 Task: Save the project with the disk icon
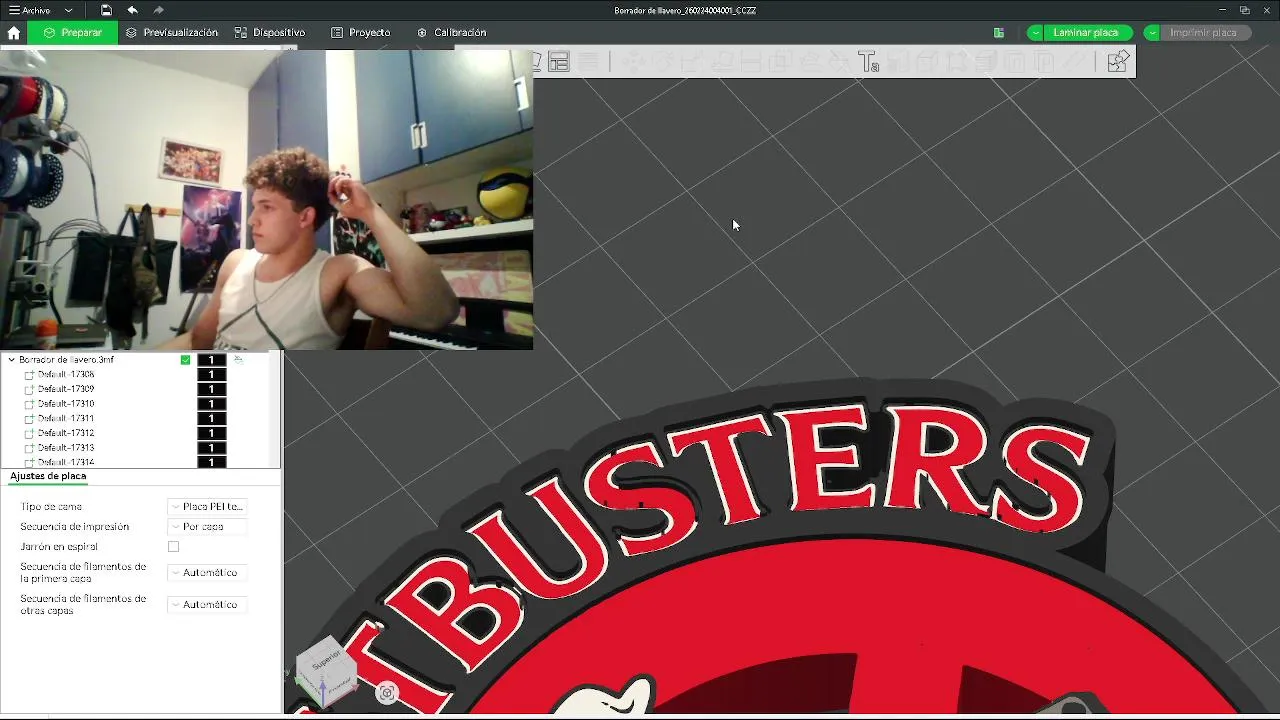pyautogui.click(x=106, y=10)
